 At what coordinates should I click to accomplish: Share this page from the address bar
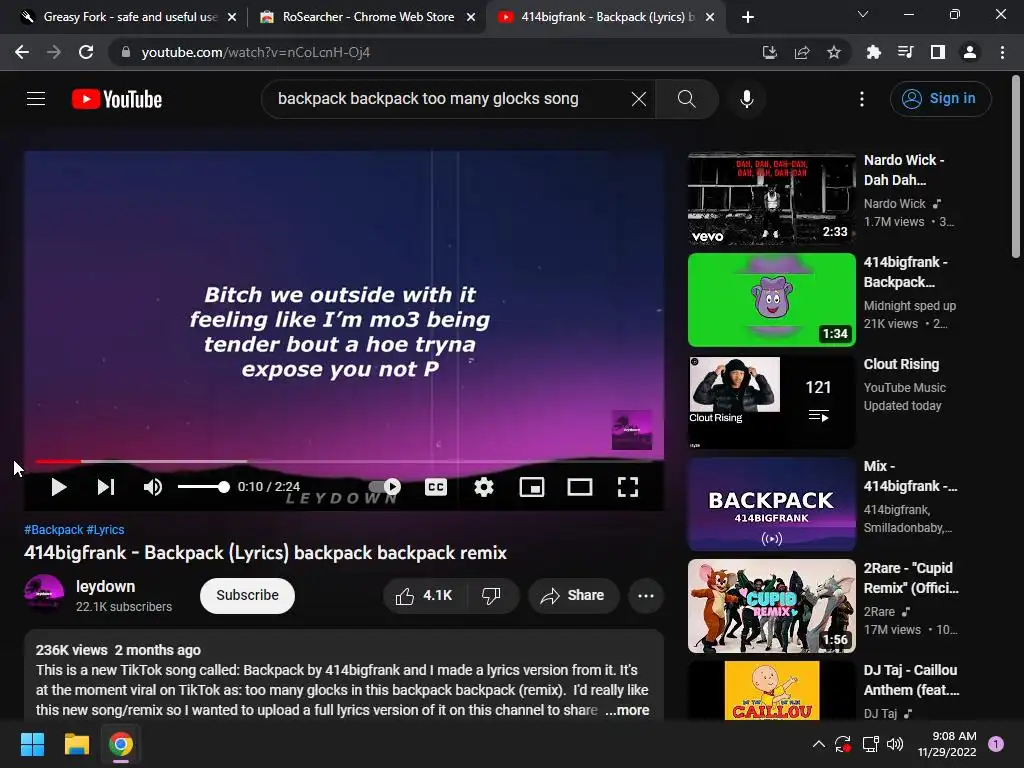[802, 52]
